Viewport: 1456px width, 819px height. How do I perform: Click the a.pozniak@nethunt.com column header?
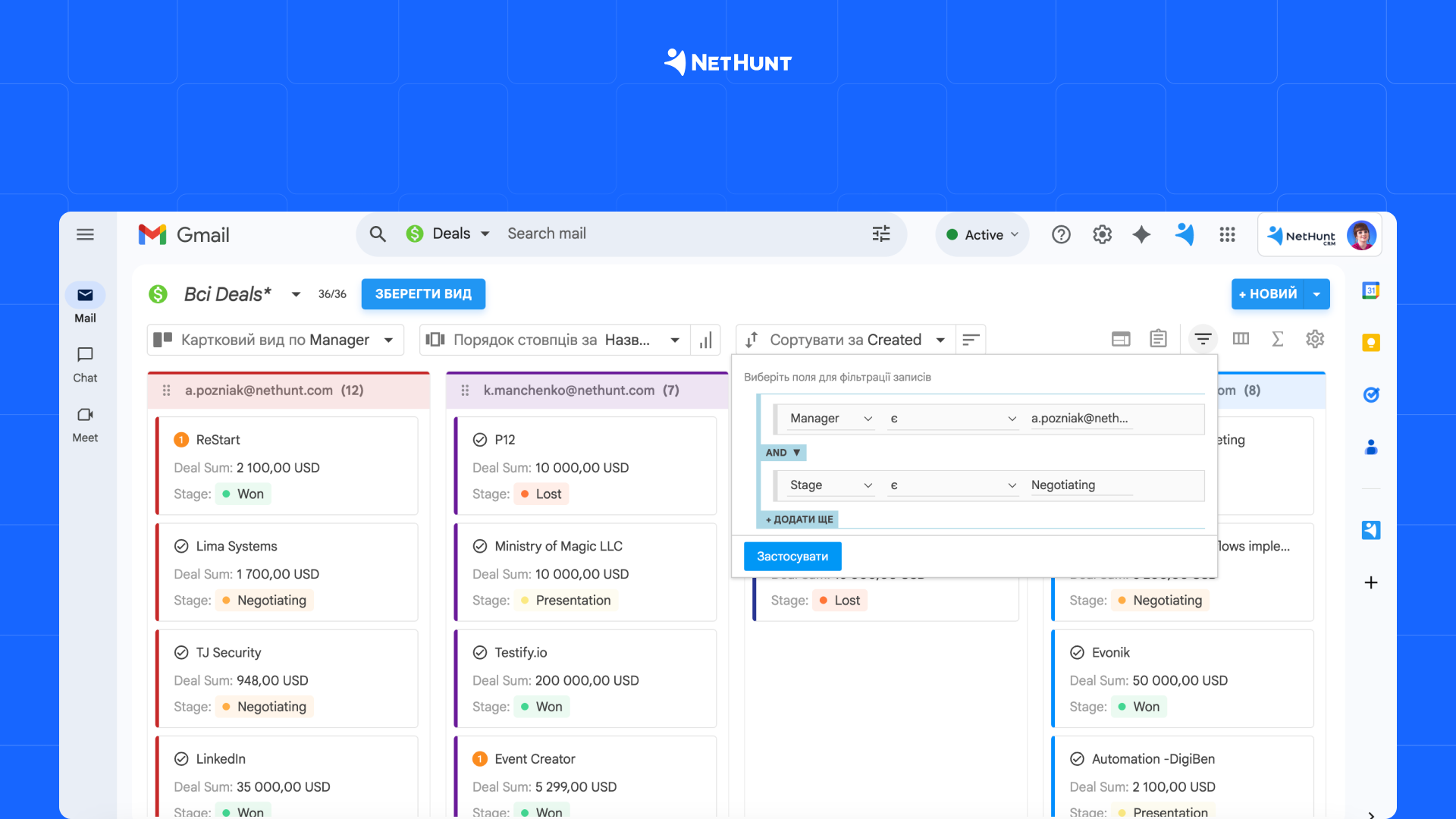point(288,391)
